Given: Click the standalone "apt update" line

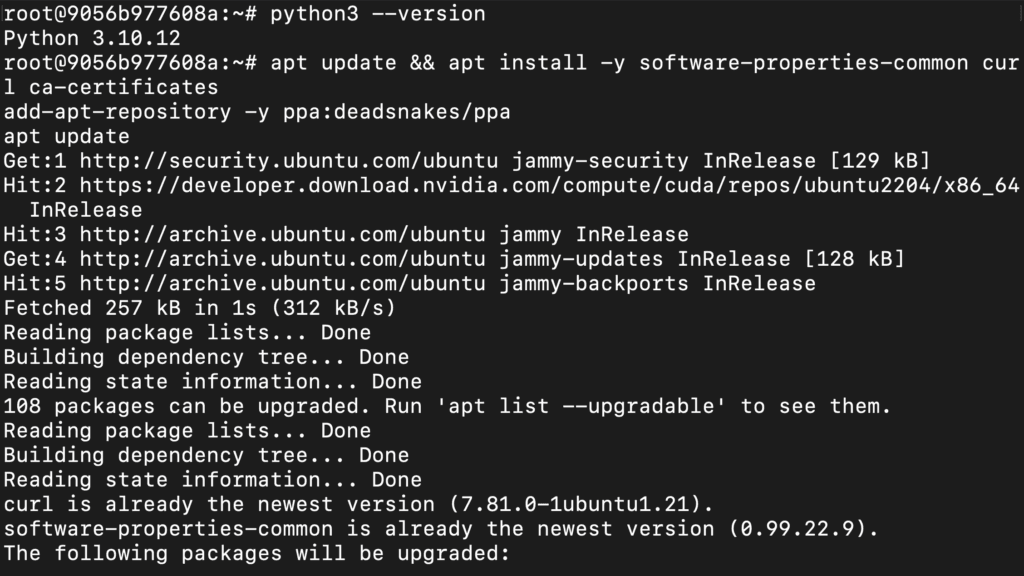Looking at the screenshot, I should pos(66,136).
